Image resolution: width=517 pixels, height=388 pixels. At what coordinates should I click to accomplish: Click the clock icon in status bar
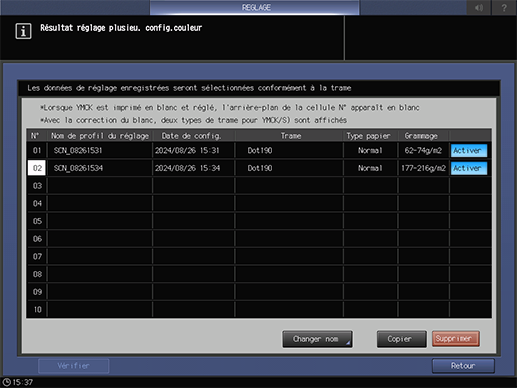point(6,382)
